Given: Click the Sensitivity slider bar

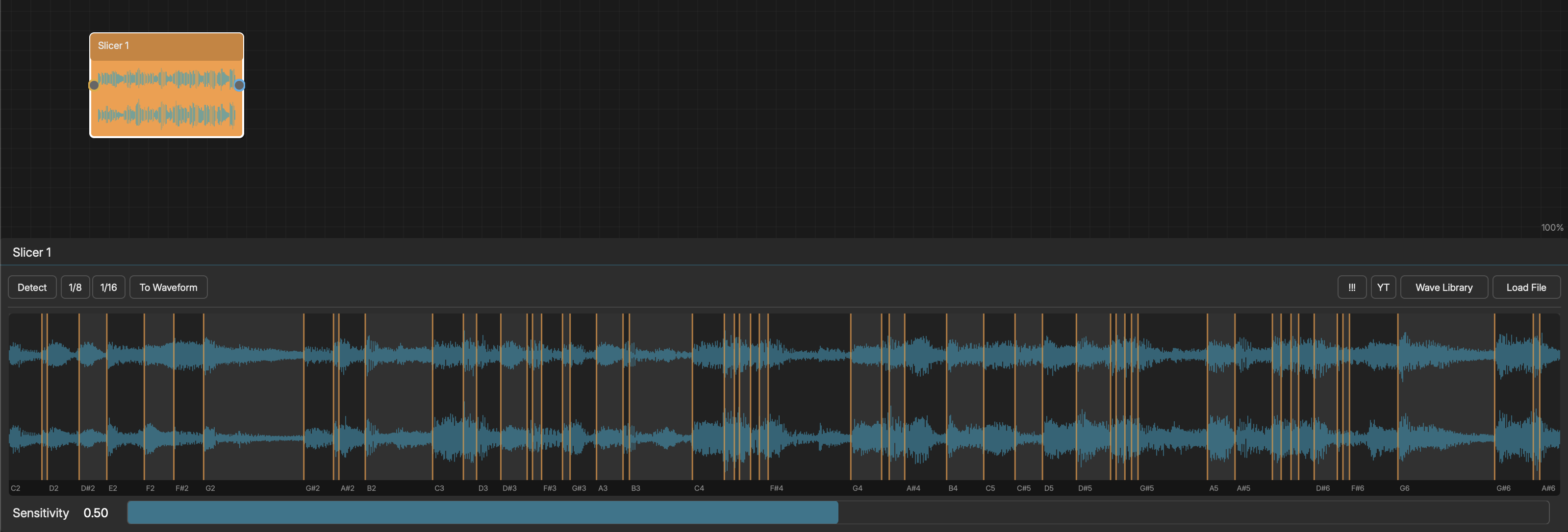Looking at the screenshot, I should click(837, 512).
